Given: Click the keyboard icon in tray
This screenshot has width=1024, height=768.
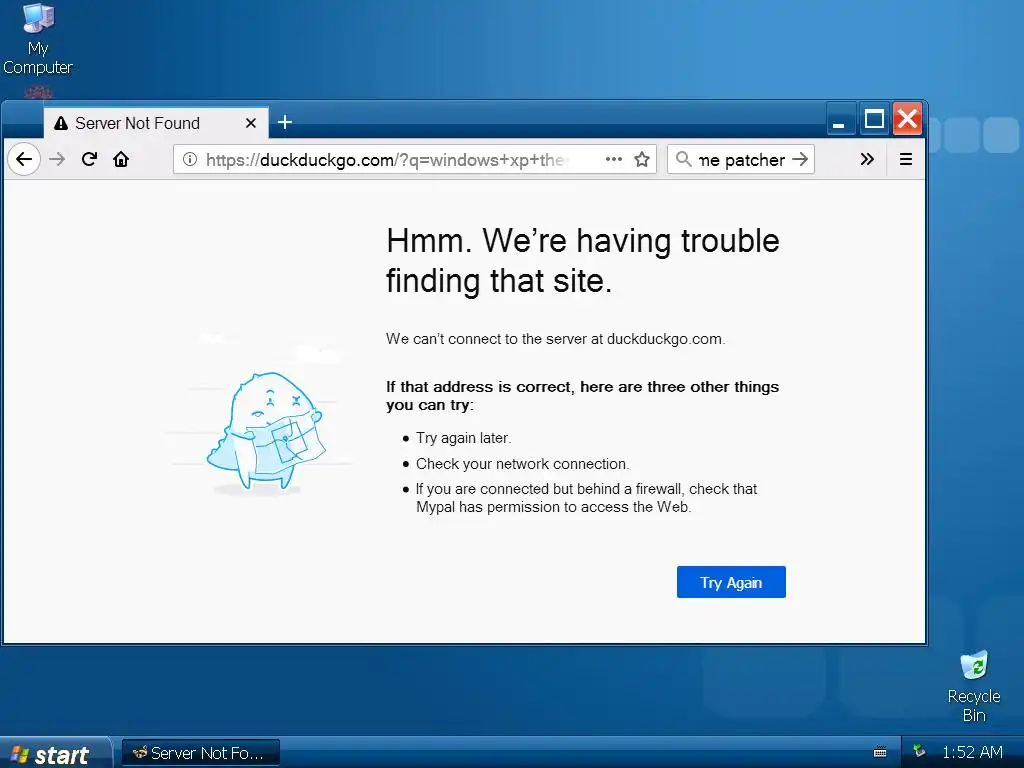Looking at the screenshot, I should tap(880, 752).
